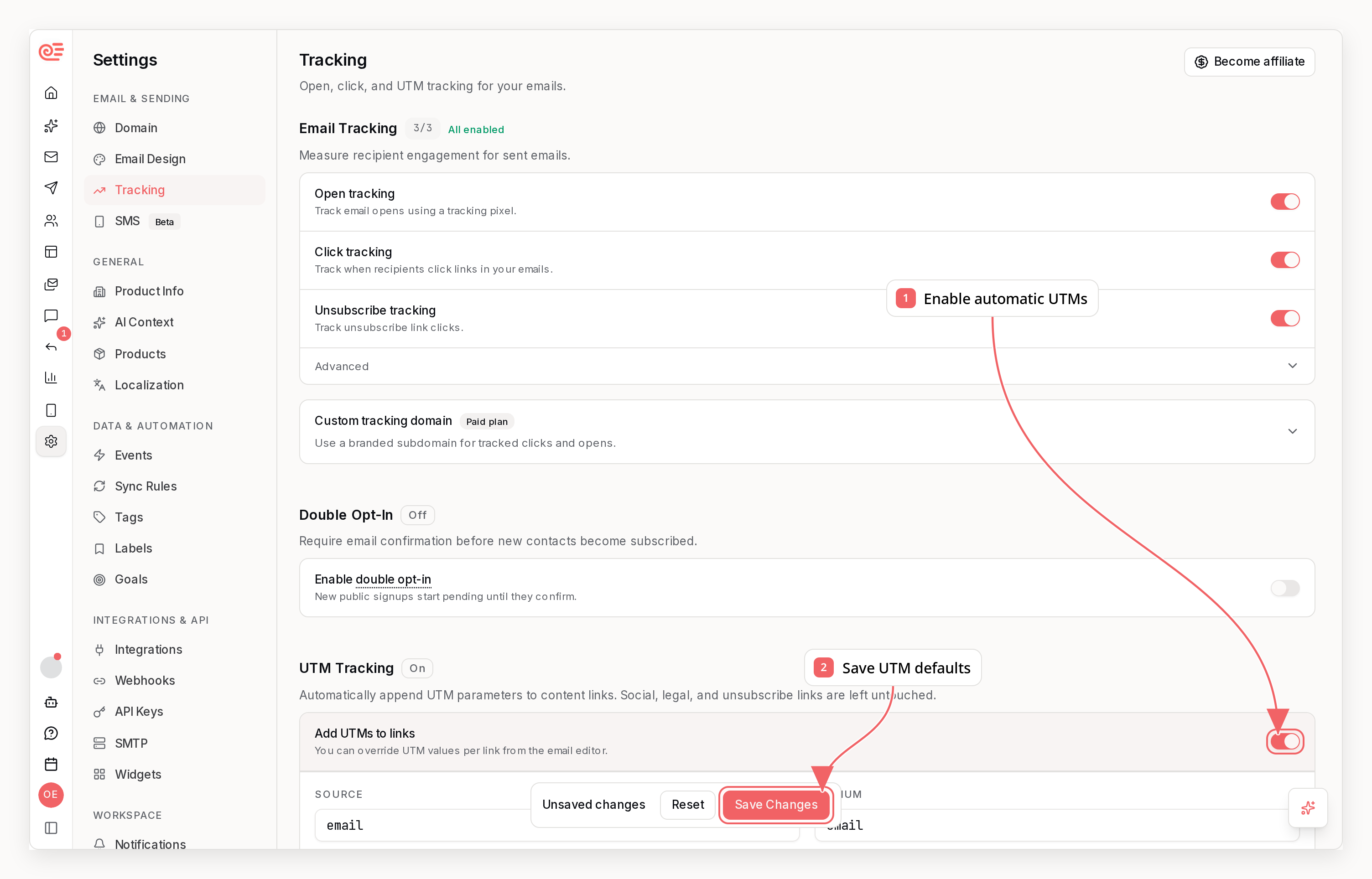Image resolution: width=1372 pixels, height=879 pixels.
Task: Open Tags settings
Action: point(175,517)
